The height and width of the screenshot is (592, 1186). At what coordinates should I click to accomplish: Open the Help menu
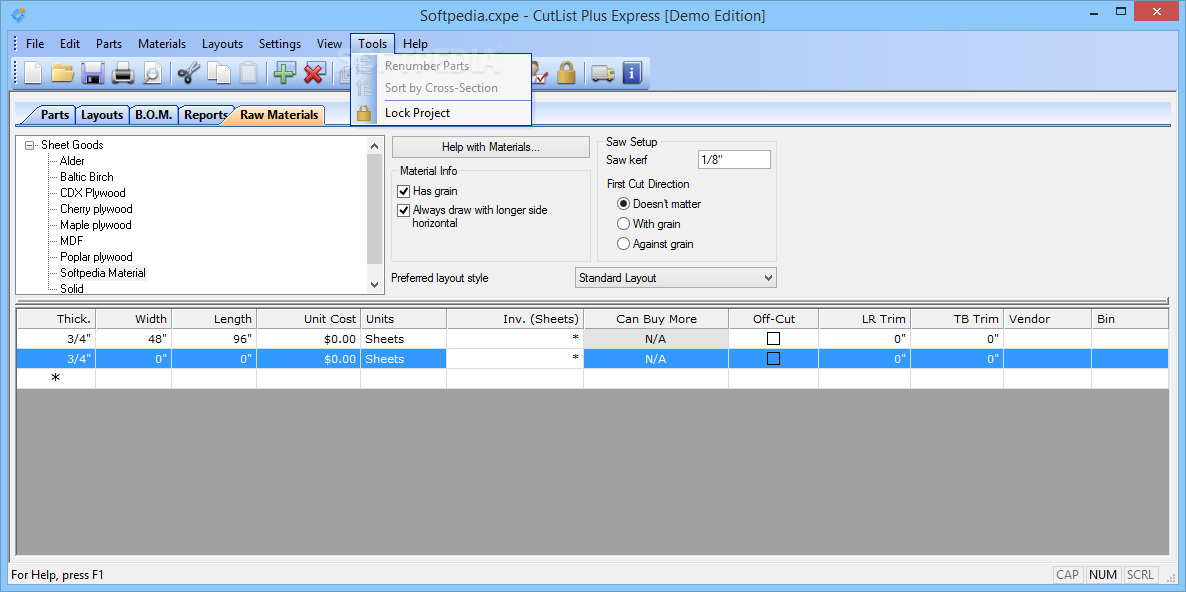(415, 44)
